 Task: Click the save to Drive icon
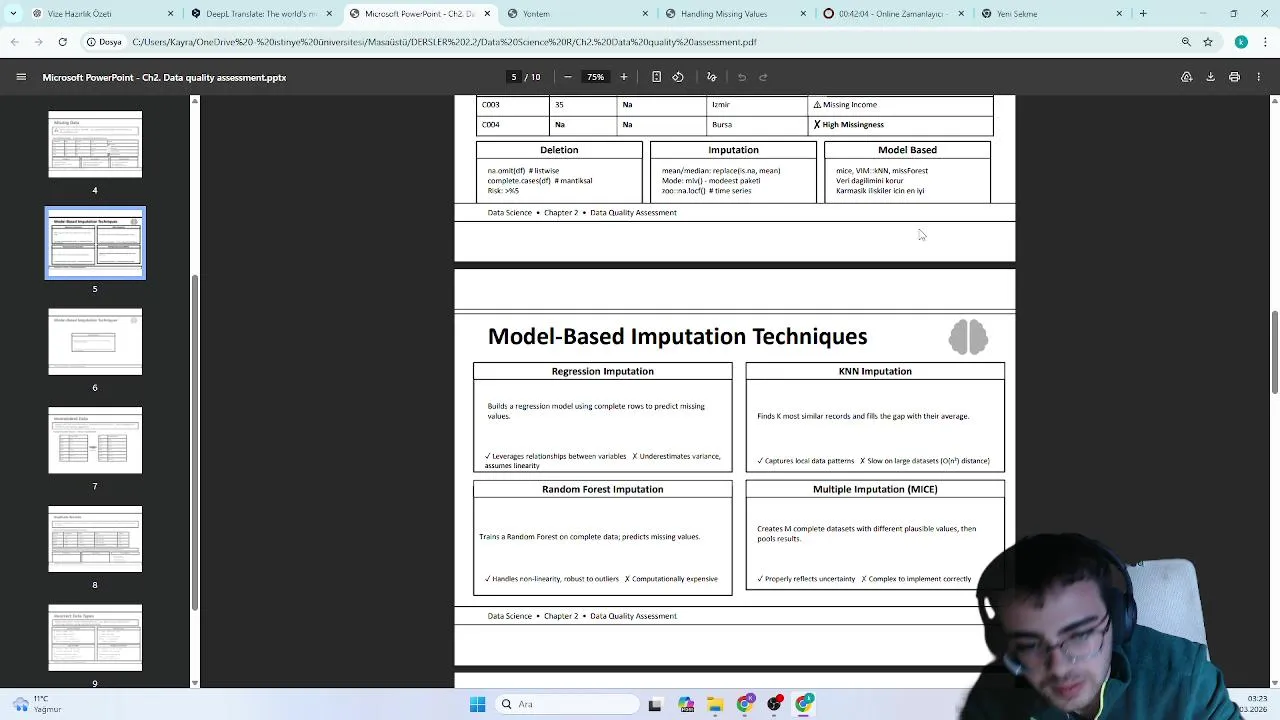tap(1187, 77)
